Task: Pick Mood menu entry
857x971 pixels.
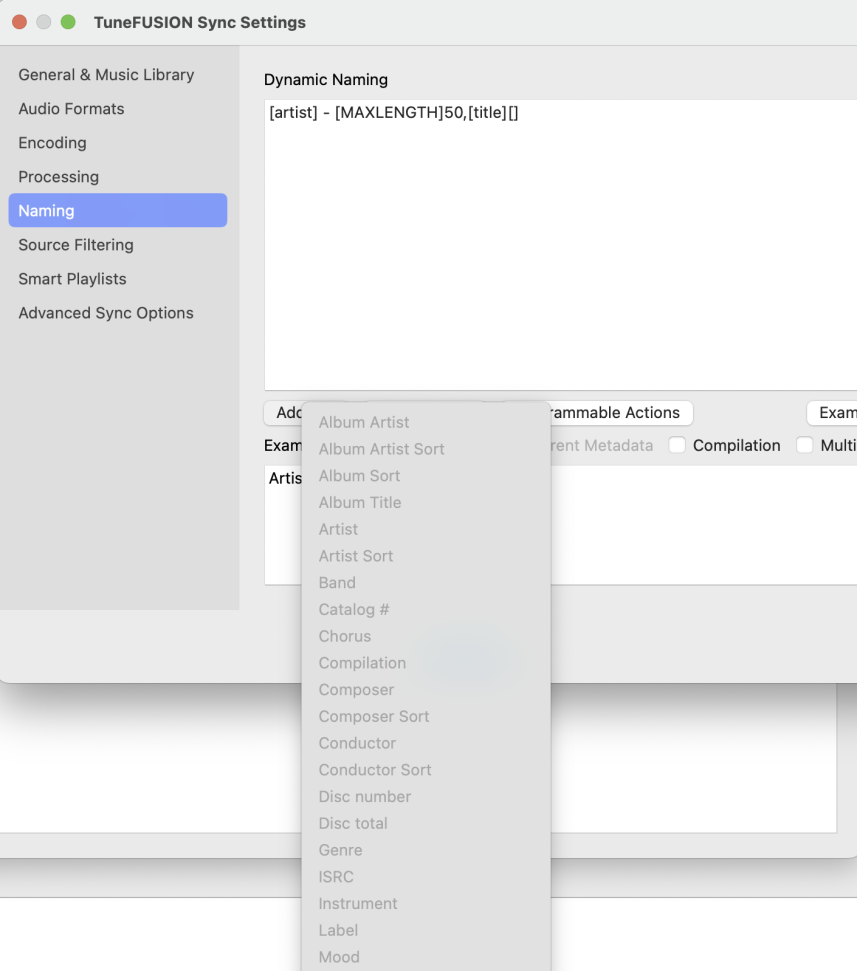Action: coord(426,957)
